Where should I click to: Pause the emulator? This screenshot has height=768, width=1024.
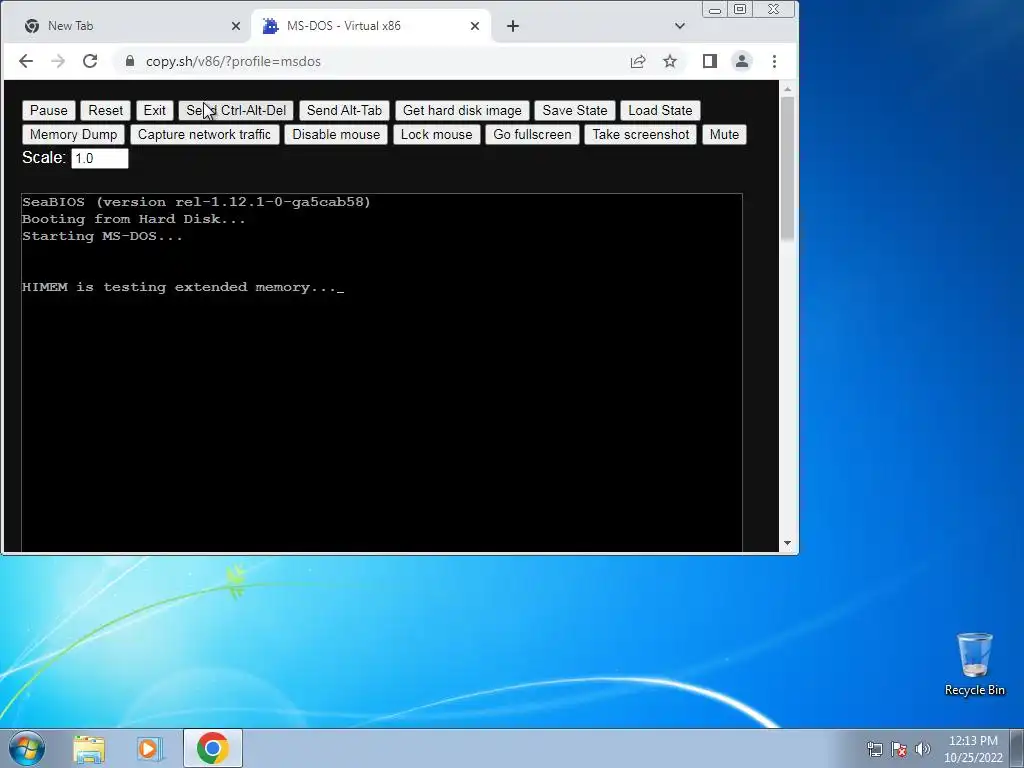click(49, 110)
